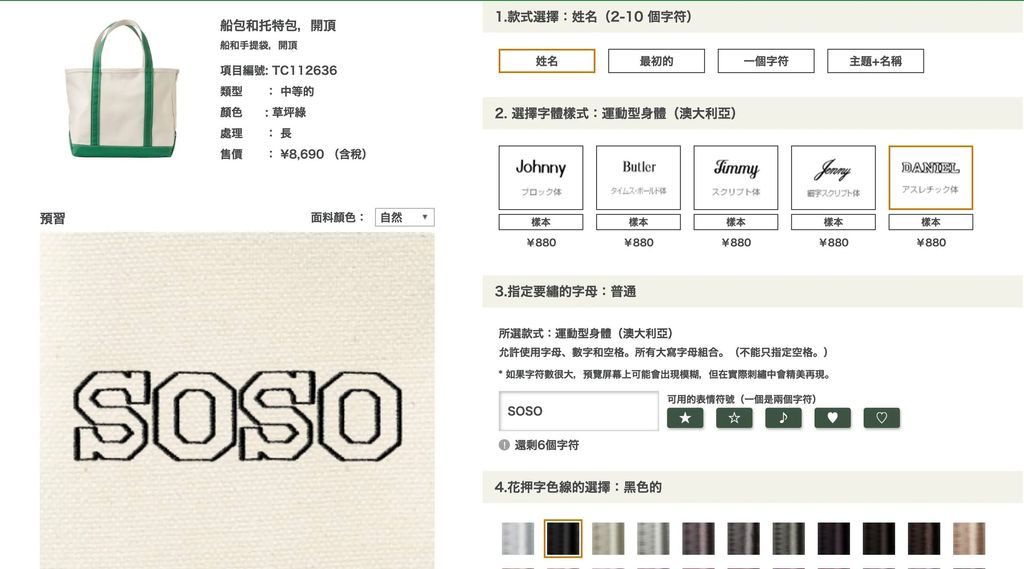Select the 一個字符 single character option
Viewport: 1024px width, 569px height.
click(766, 61)
